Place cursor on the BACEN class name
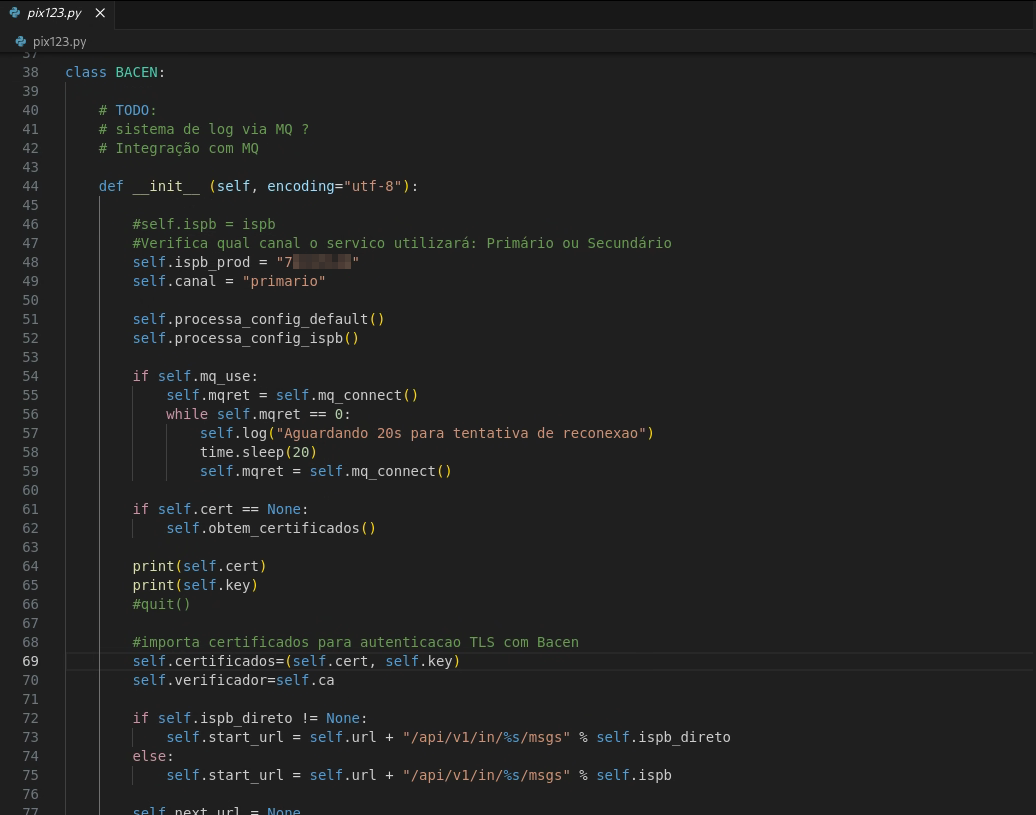Viewport: 1036px width, 815px height. coord(136,72)
